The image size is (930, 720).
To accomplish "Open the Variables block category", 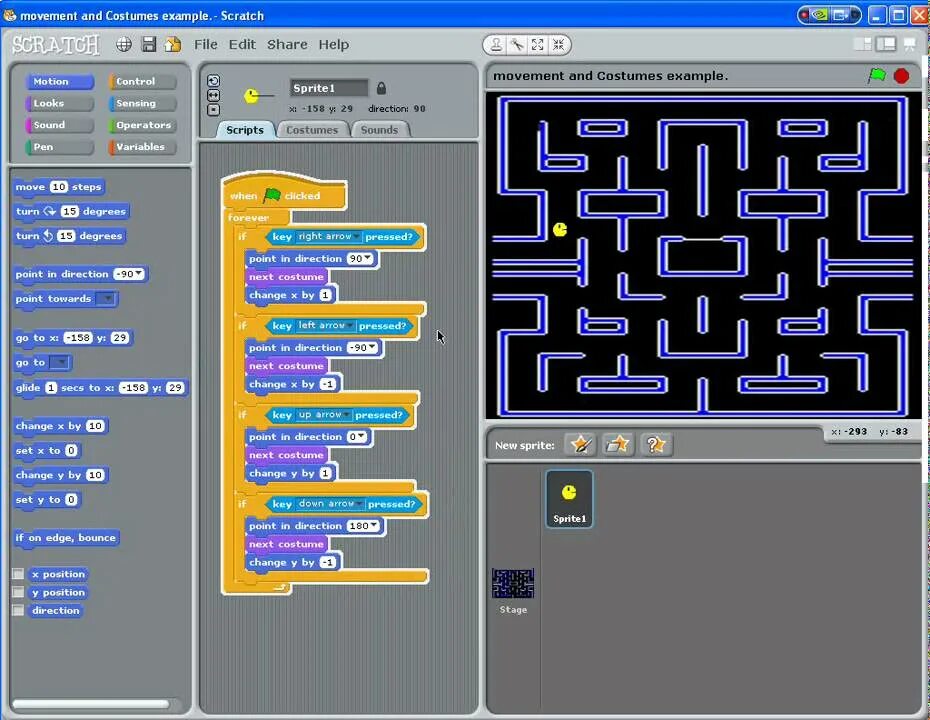I will [x=142, y=147].
